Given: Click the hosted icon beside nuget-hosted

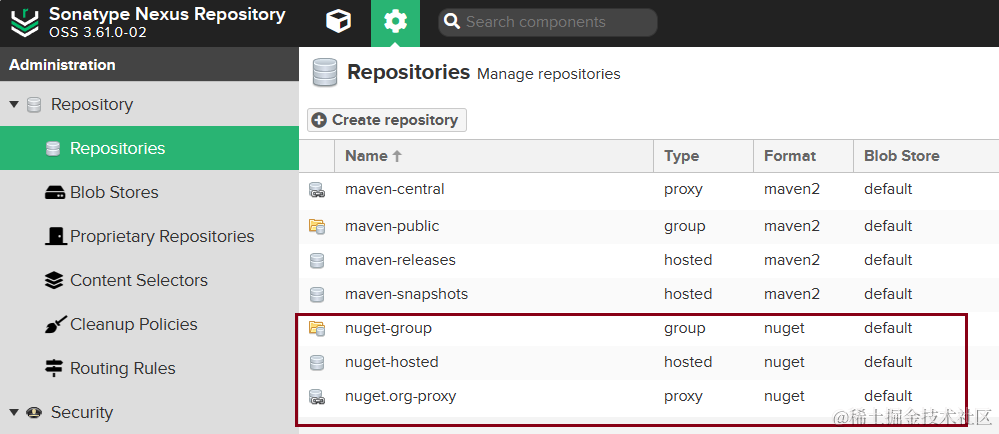Looking at the screenshot, I should (317, 363).
